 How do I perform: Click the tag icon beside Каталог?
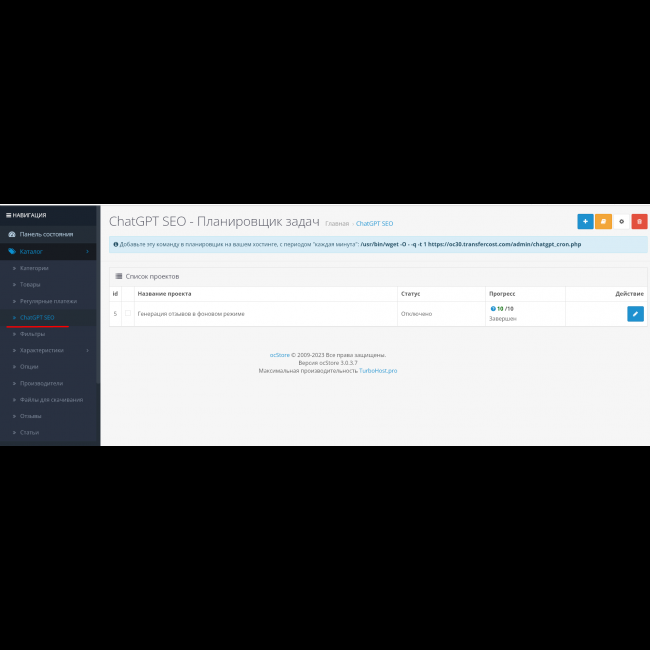(11, 251)
